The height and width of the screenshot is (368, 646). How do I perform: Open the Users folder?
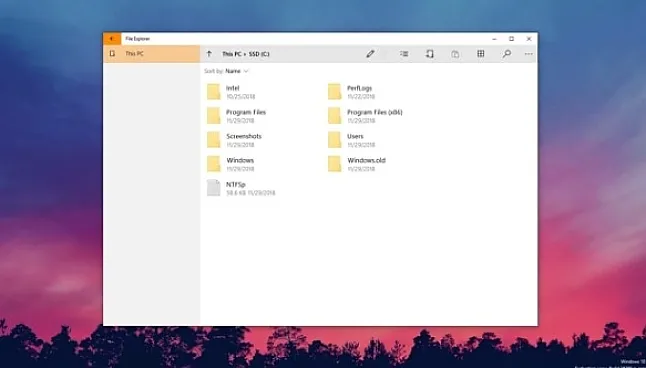(x=352, y=140)
